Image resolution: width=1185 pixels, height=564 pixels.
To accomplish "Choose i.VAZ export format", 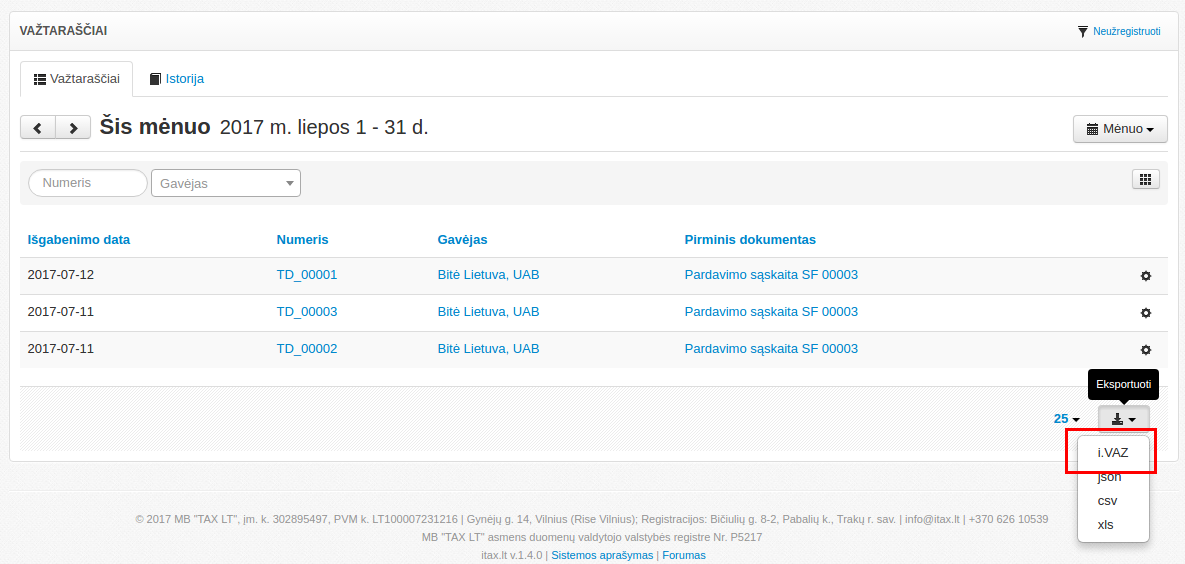I will point(1112,452).
